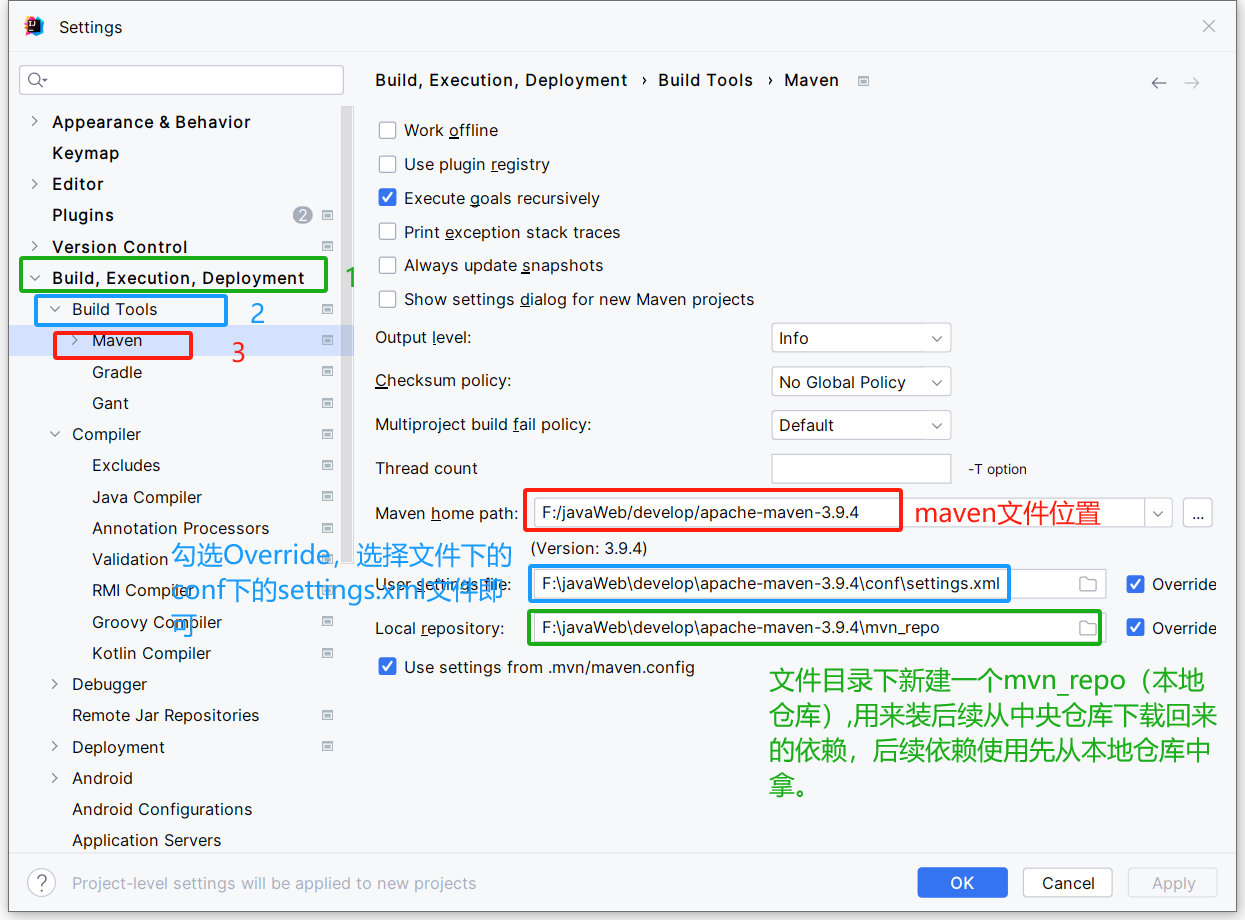Select Kotlin Compiler in the tree

(152, 653)
